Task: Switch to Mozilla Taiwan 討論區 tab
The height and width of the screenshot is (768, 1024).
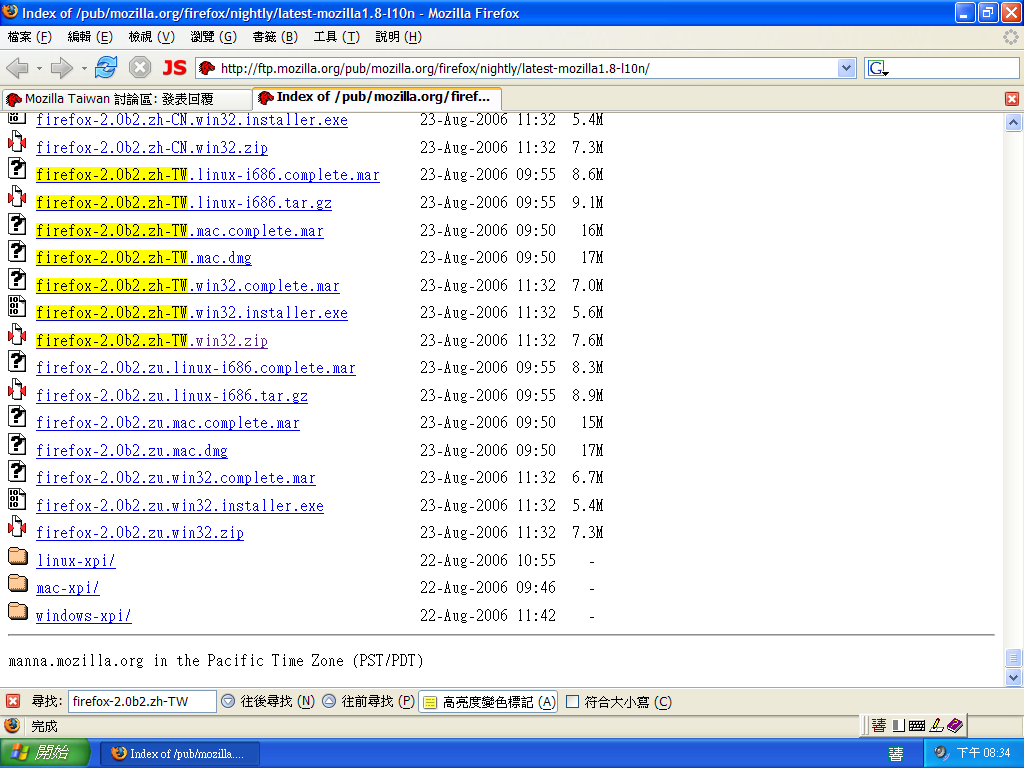Action: pyautogui.click(x=127, y=99)
